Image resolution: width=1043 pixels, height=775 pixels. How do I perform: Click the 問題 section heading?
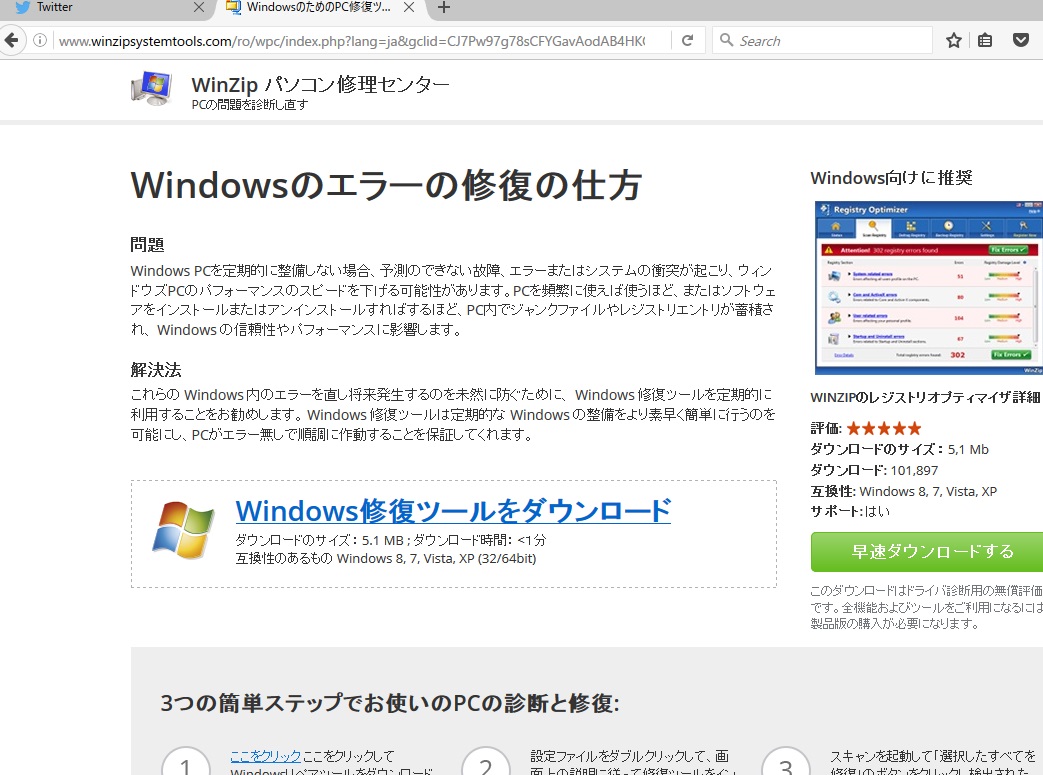tap(148, 245)
